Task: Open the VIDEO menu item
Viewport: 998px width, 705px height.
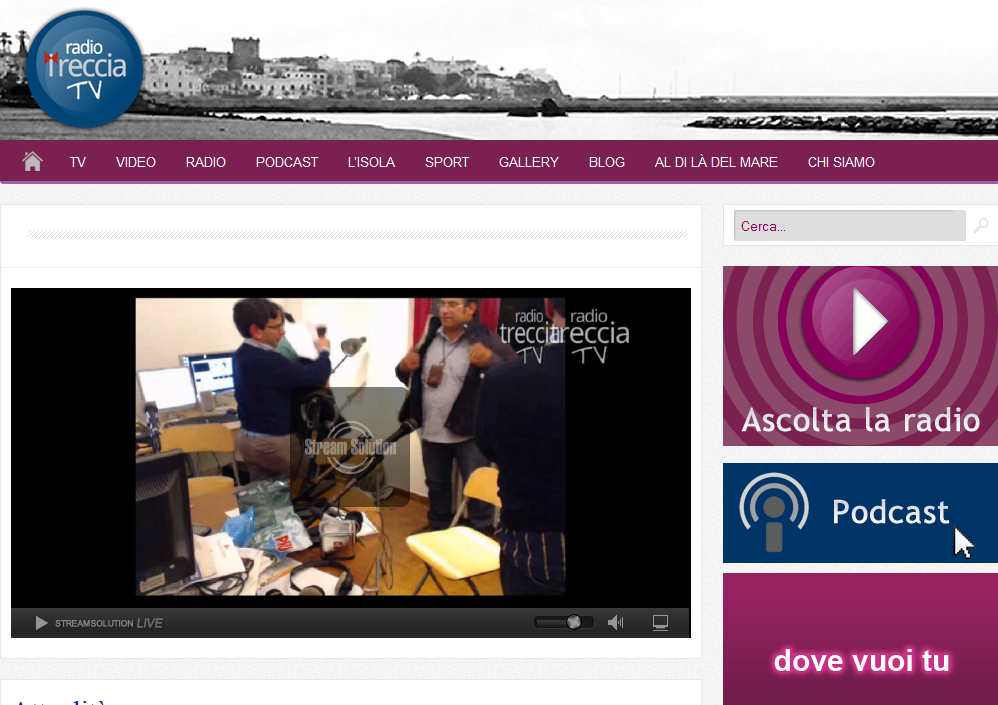Action: click(136, 162)
